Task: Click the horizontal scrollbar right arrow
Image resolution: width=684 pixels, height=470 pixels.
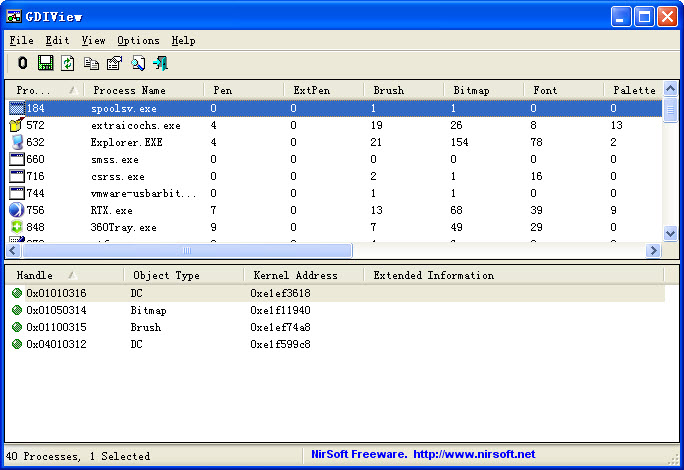Action: click(653, 250)
